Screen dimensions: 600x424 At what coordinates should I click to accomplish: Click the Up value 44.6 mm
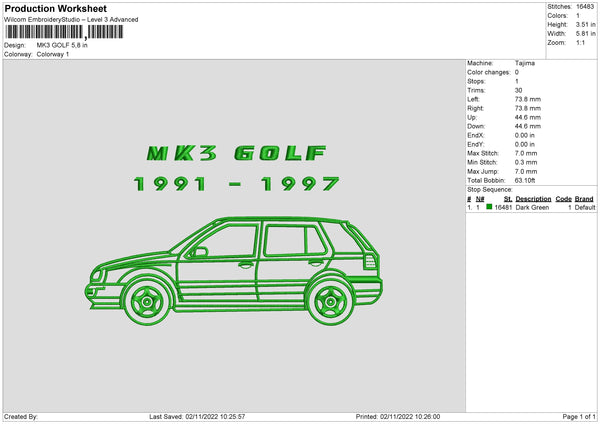(528, 117)
